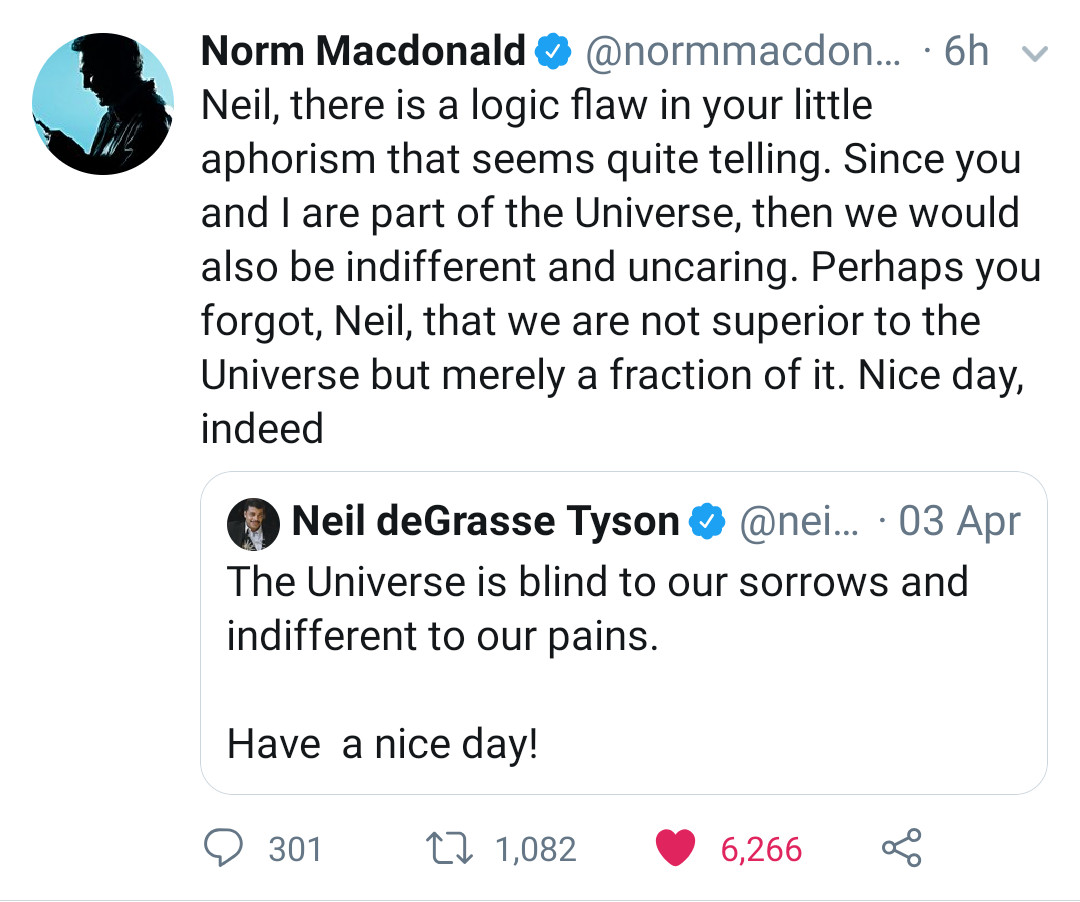Open Neil deGrasse Tyson's small avatar
This screenshot has height=902, width=1080.
(x=253, y=524)
